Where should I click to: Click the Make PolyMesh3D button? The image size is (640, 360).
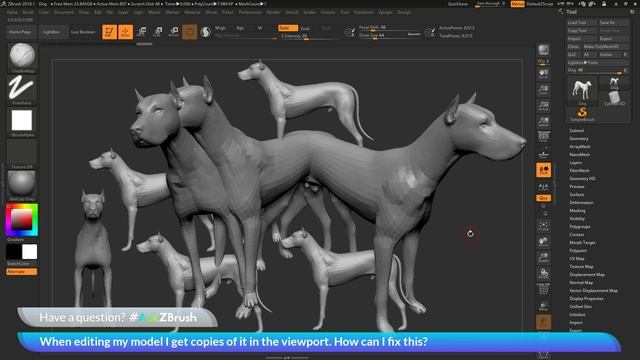(x=606, y=47)
